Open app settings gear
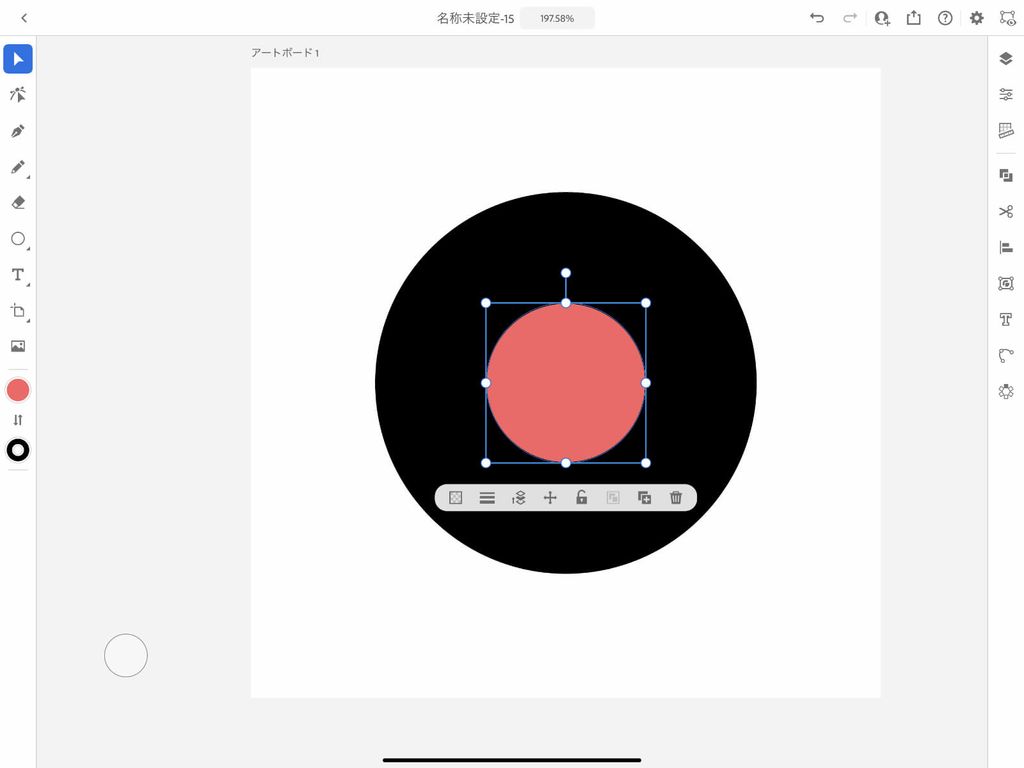Screen dimensions: 1024x768 coord(976,18)
